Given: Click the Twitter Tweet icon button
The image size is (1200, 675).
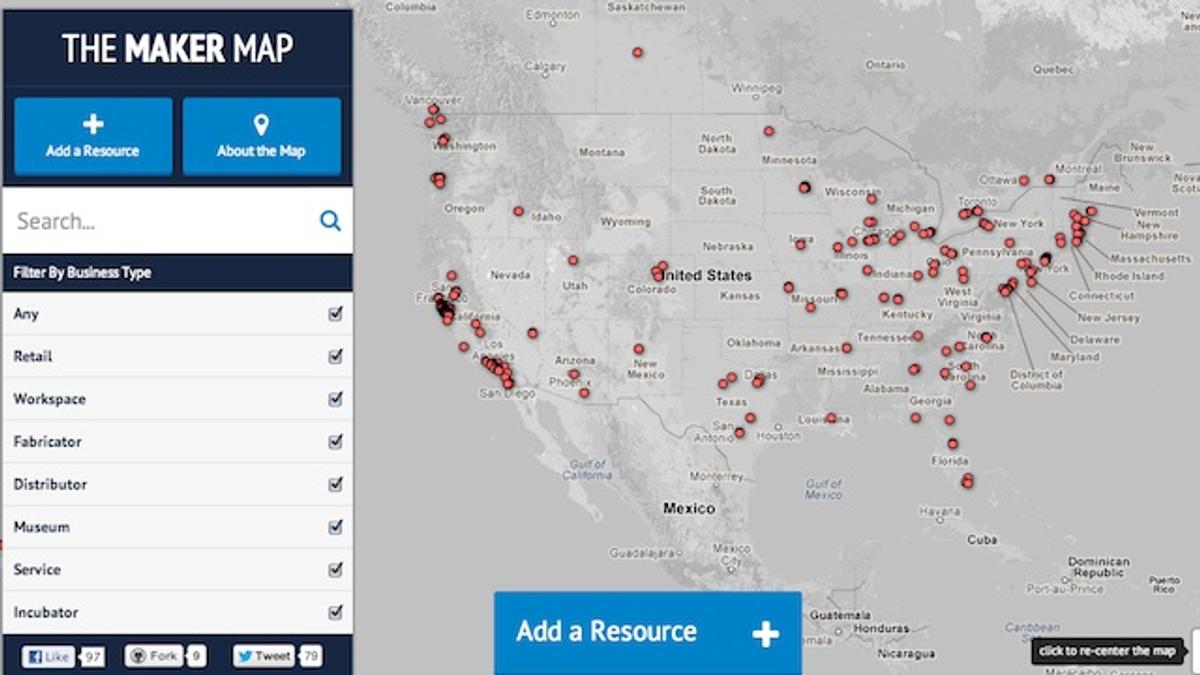Looking at the screenshot, I should (x=263, y=656).
